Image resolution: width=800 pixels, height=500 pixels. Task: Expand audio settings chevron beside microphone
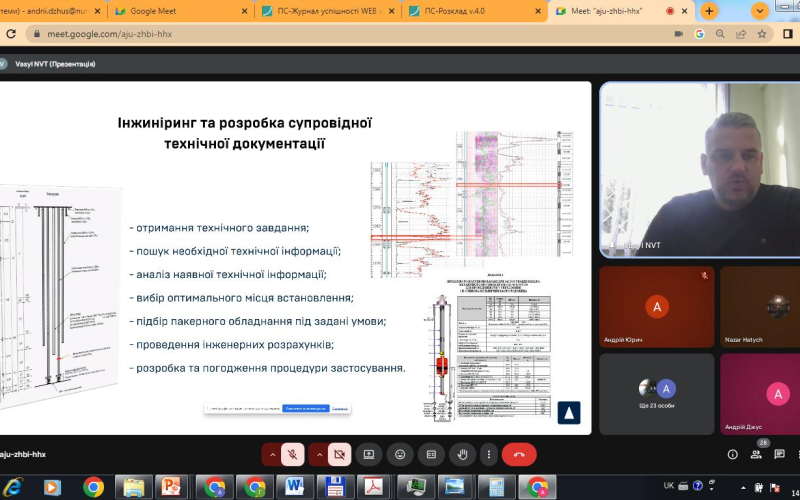271,454
